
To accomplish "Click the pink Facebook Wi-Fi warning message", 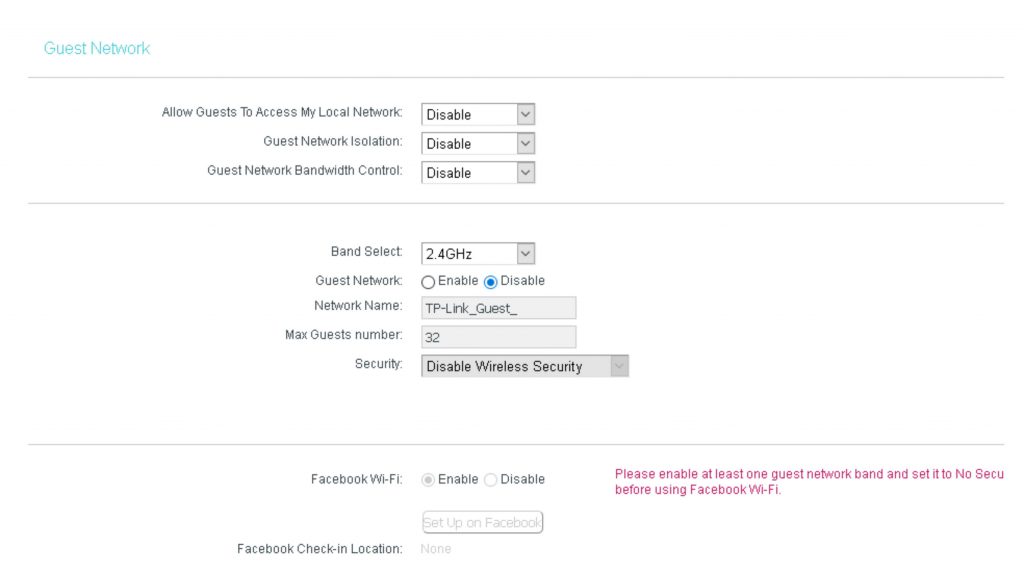I will tap(809, 482).
